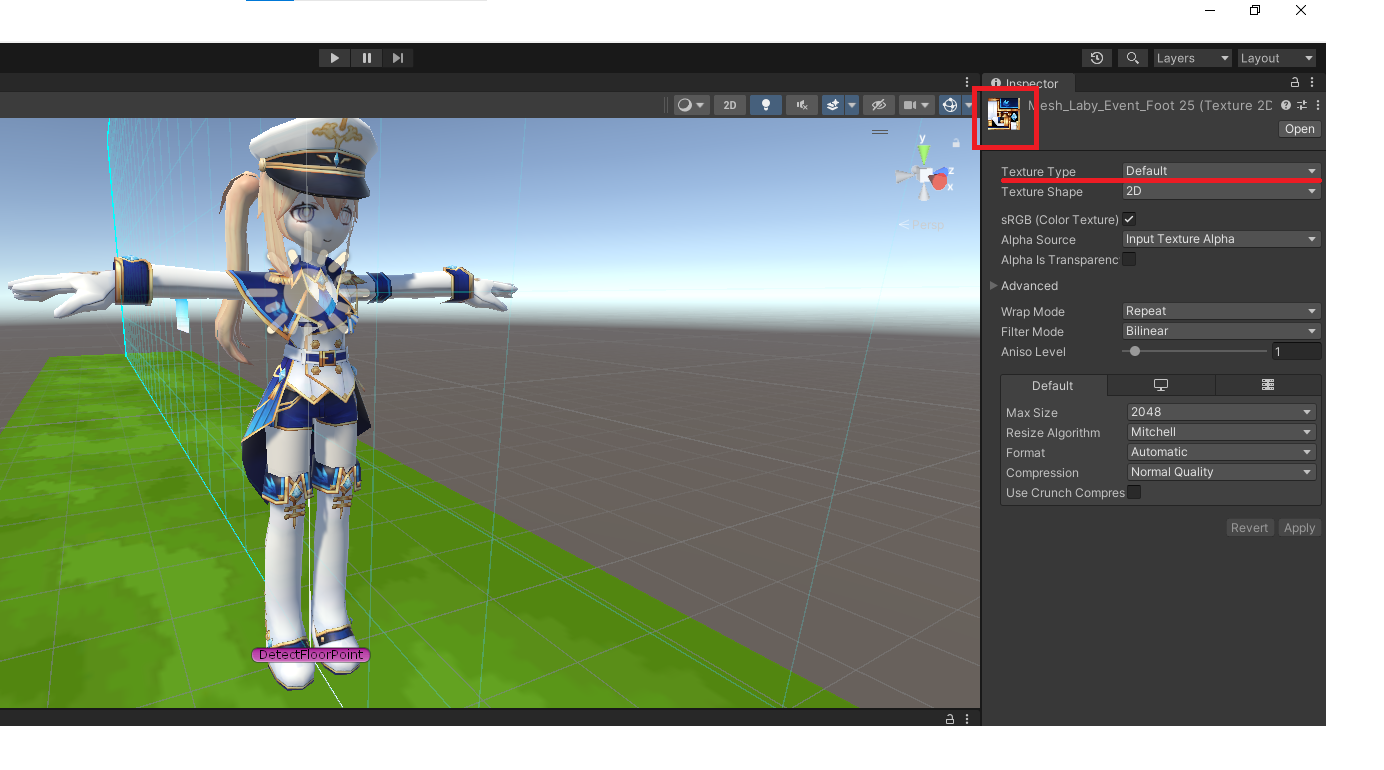Toggle the scene Gizmos icon
The height and width of the screenshot is (770, 1384).
(x=950, y=105)
